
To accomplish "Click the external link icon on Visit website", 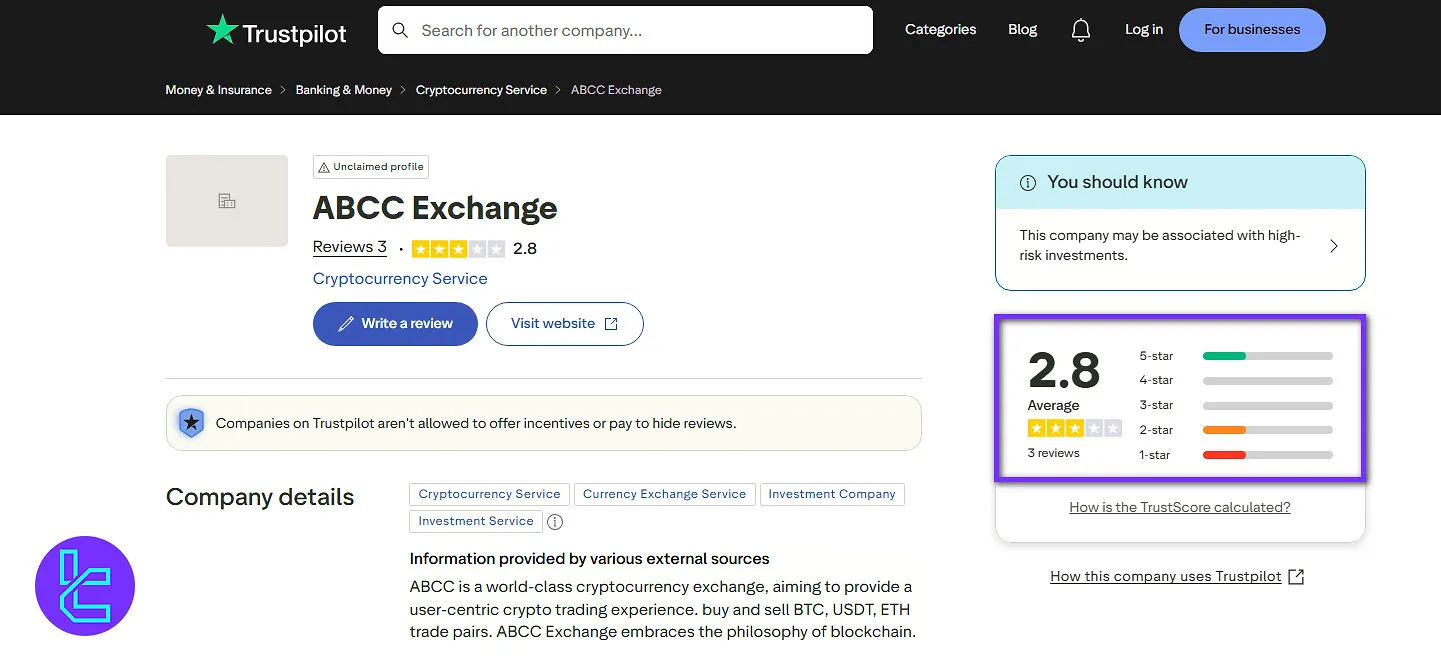I will point(611,323).
